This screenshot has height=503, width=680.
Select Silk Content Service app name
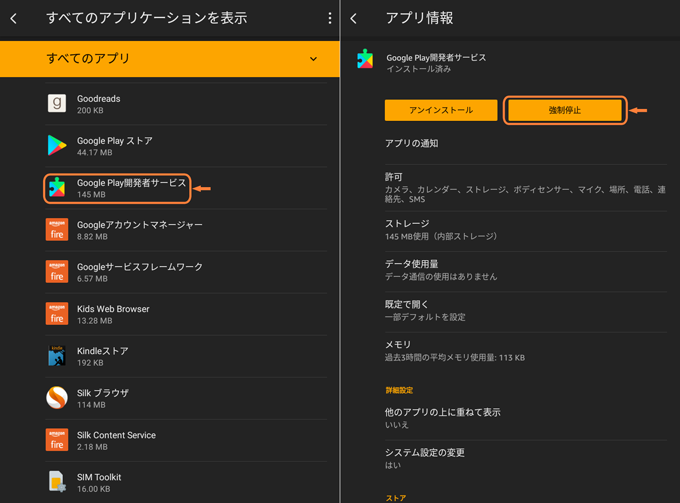[x=116, y=435]
